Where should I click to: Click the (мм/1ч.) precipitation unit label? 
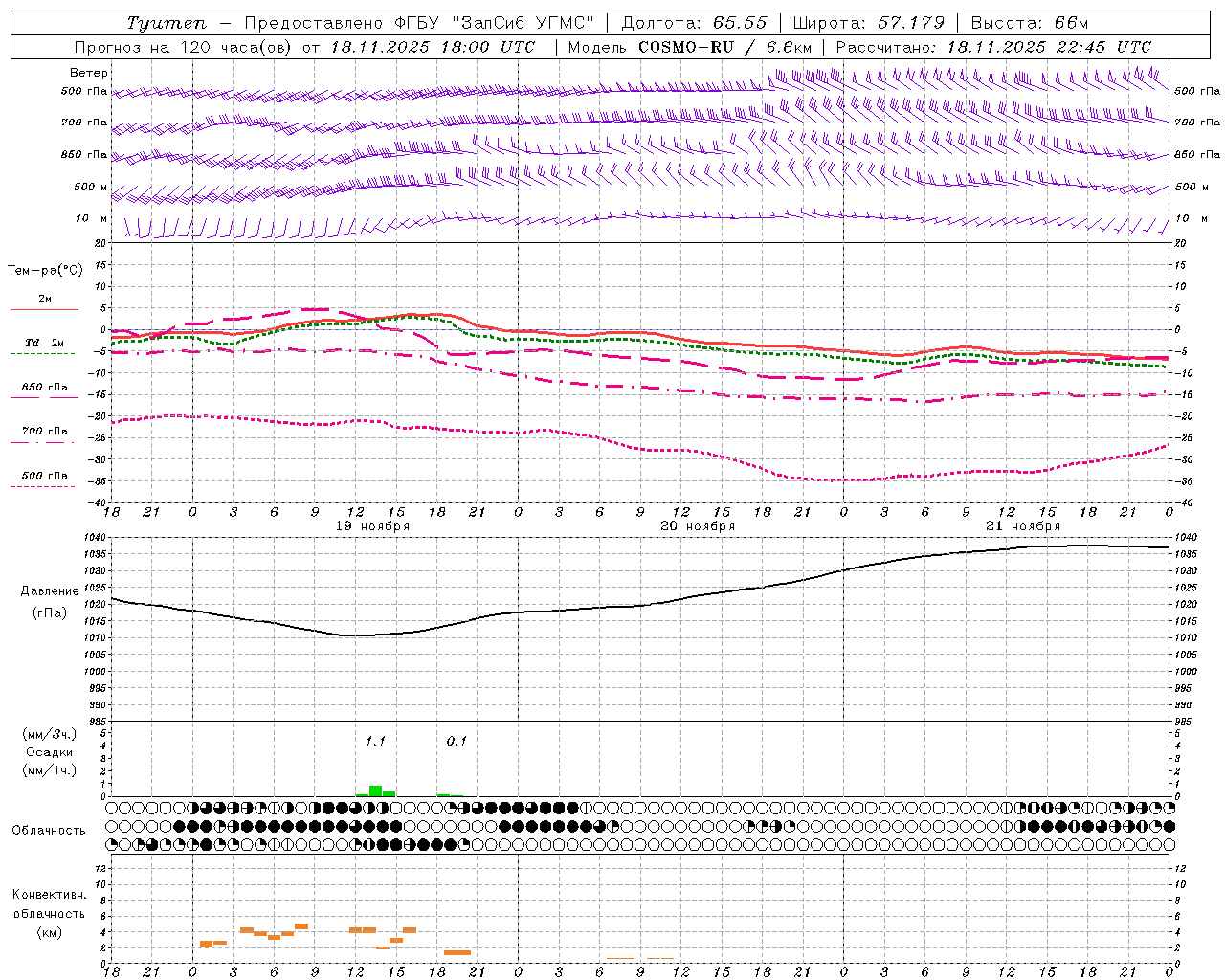click(x=50, y=770)
